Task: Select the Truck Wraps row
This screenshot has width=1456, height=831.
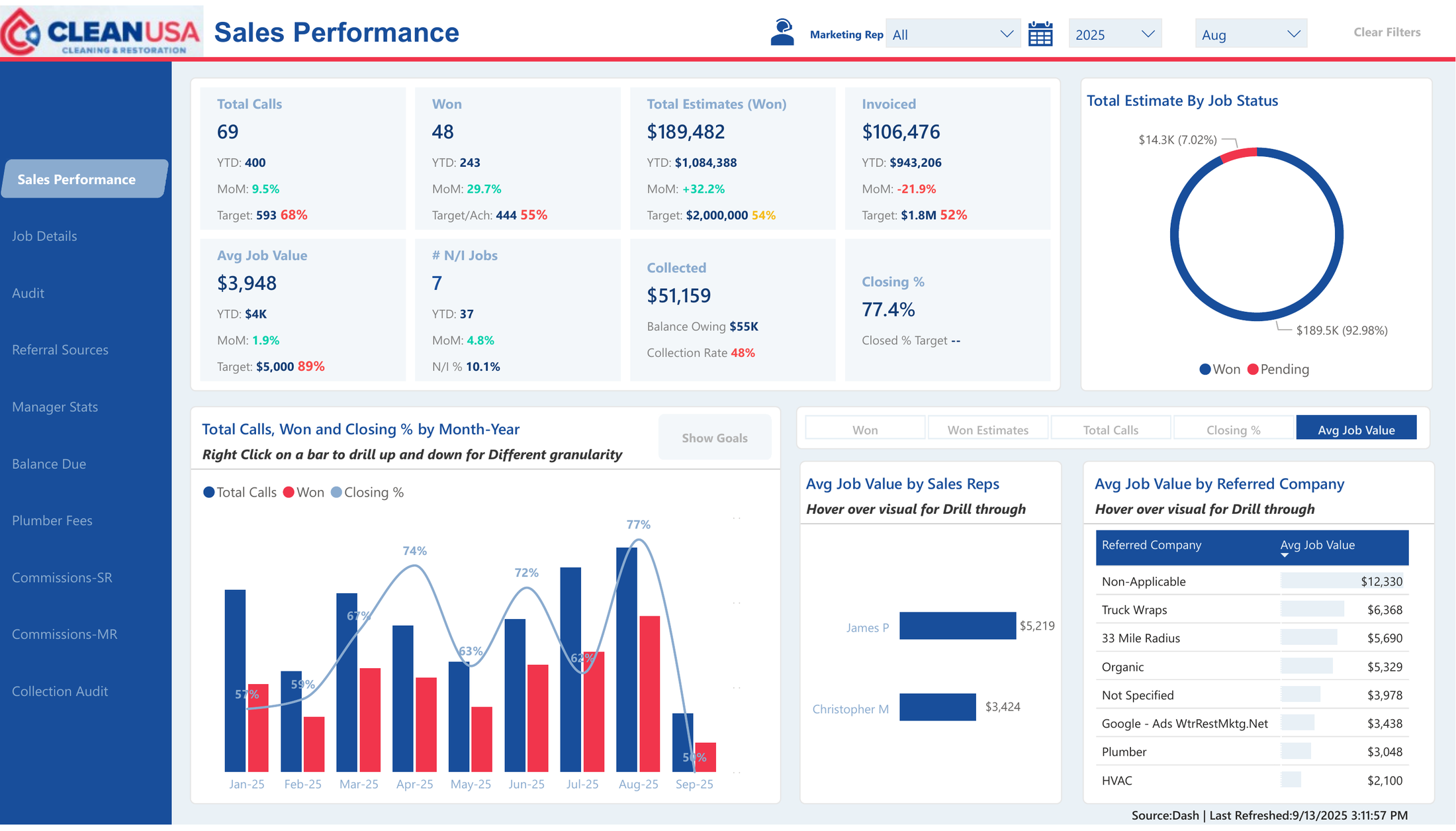Action: [1251, 610]
